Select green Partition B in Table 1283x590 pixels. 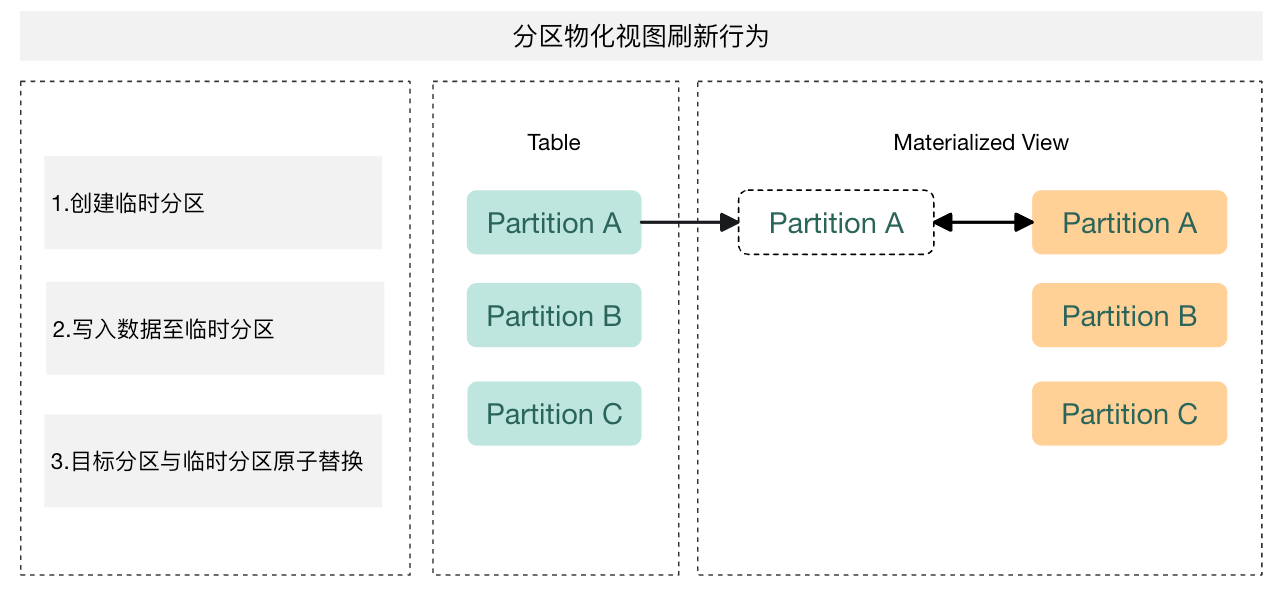554,316
